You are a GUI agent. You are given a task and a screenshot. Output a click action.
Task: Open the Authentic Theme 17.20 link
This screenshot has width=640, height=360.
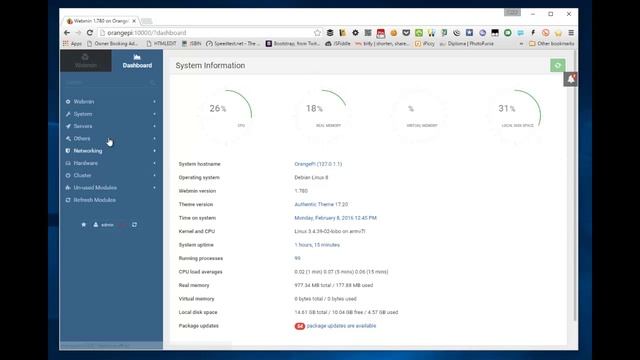tap(321, 204)
